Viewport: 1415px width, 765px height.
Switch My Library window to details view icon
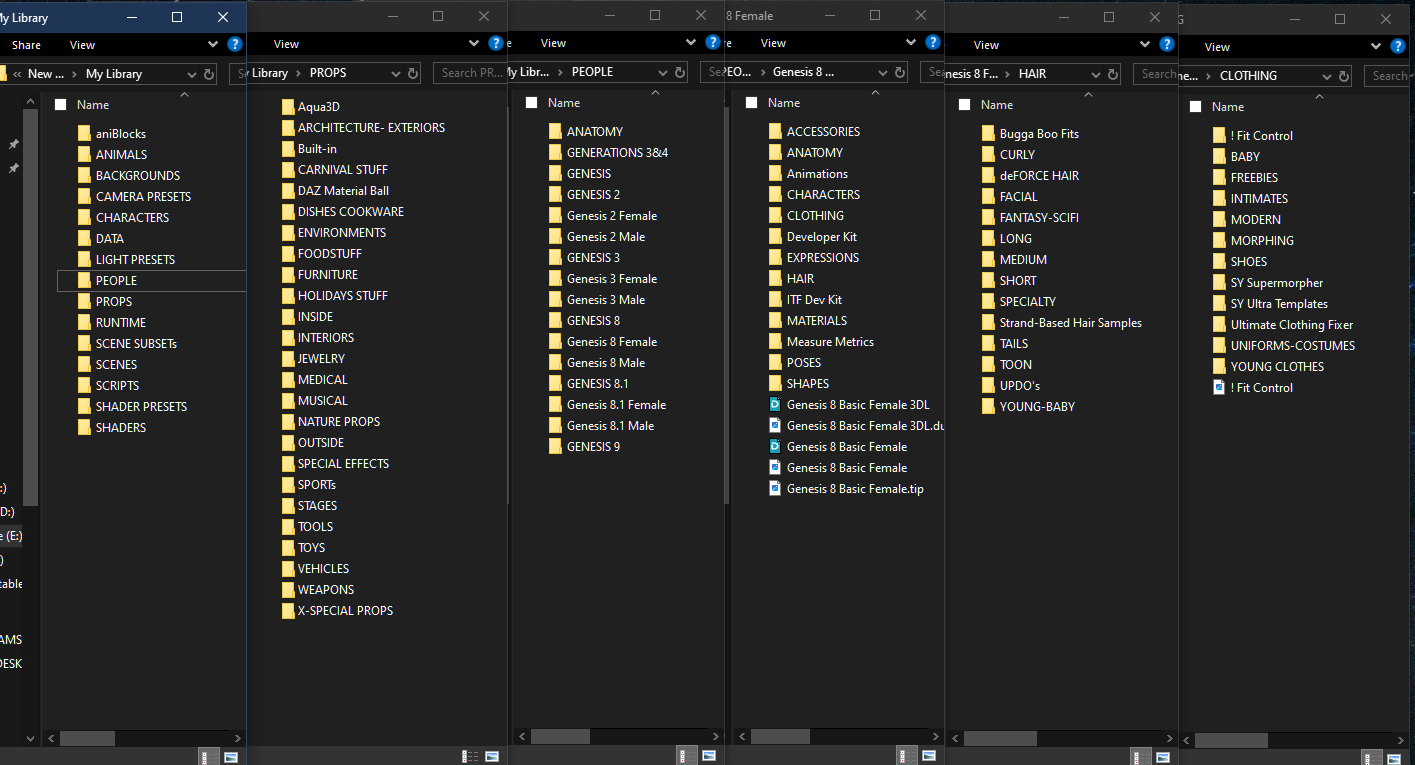(x=209, y=757)
